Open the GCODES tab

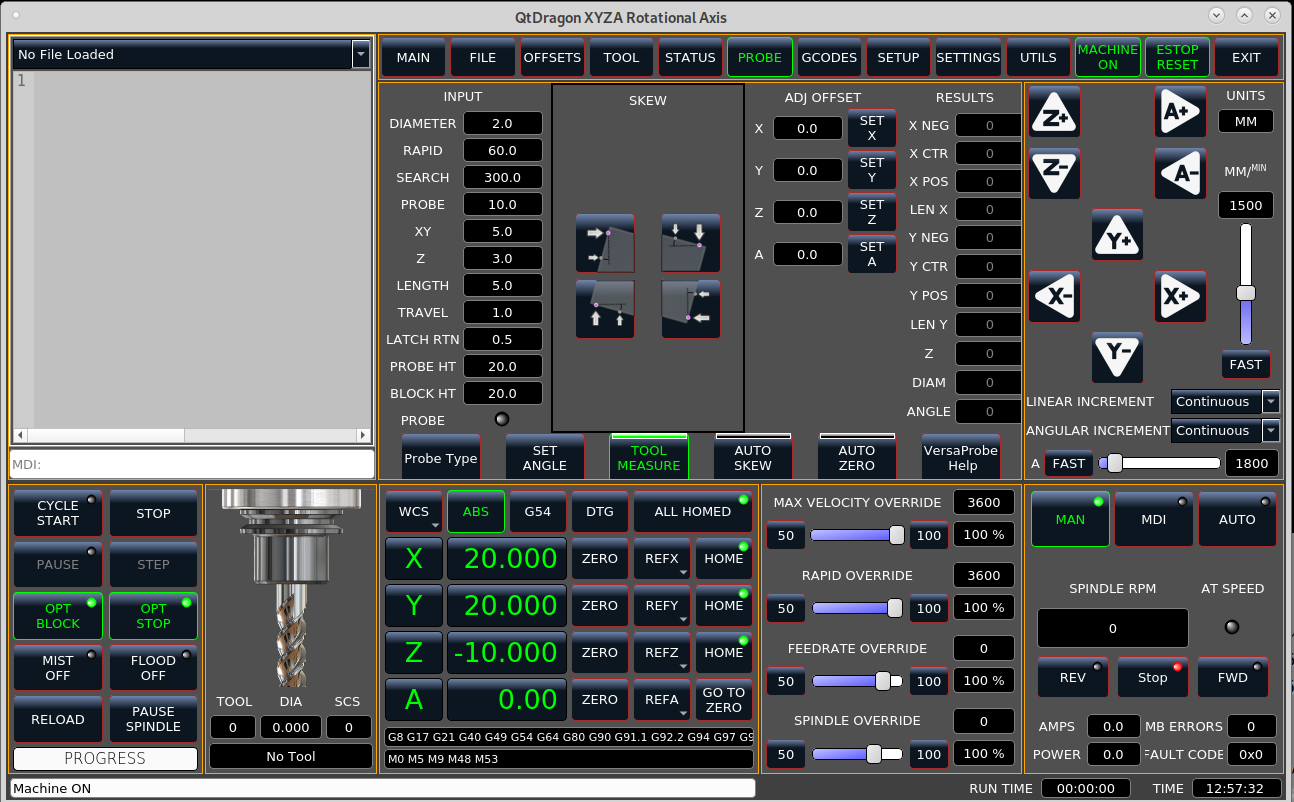pos(829,58)
